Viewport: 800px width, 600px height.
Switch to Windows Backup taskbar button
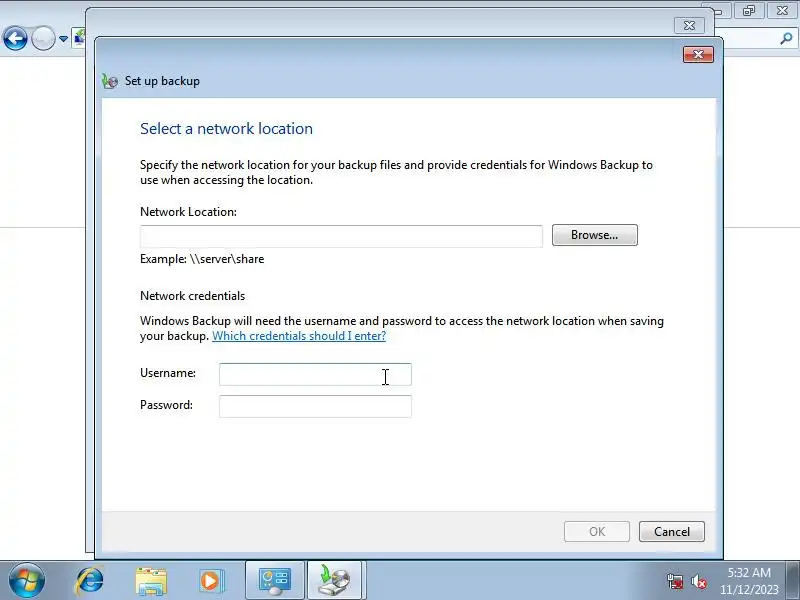[x=335, y=581]
